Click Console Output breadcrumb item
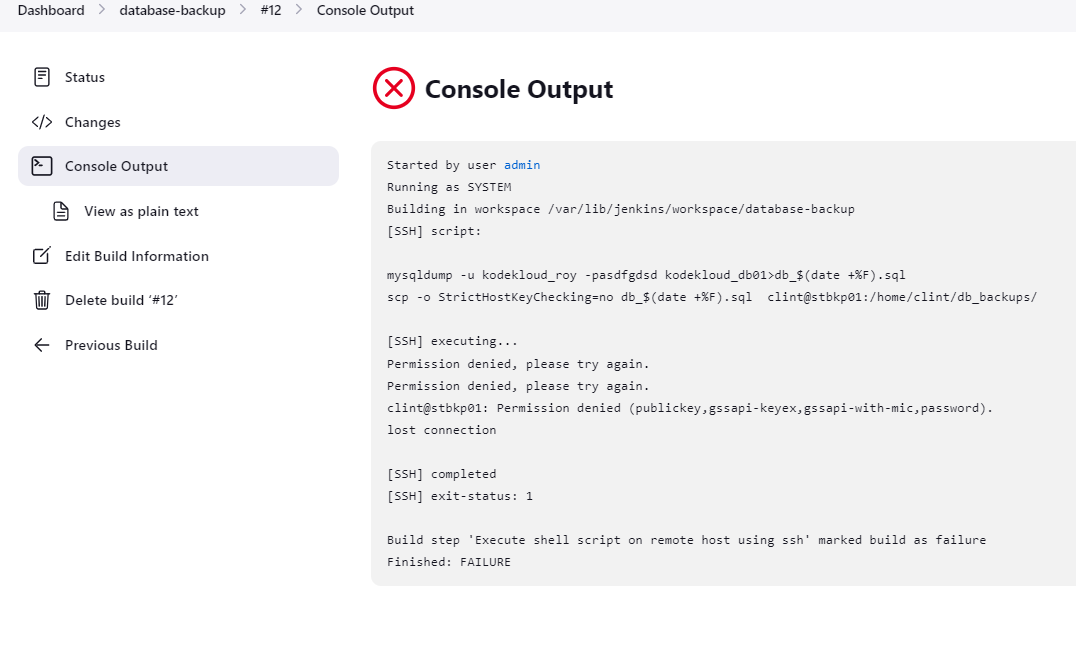1076x658 pixels. [x=365, y=10]
